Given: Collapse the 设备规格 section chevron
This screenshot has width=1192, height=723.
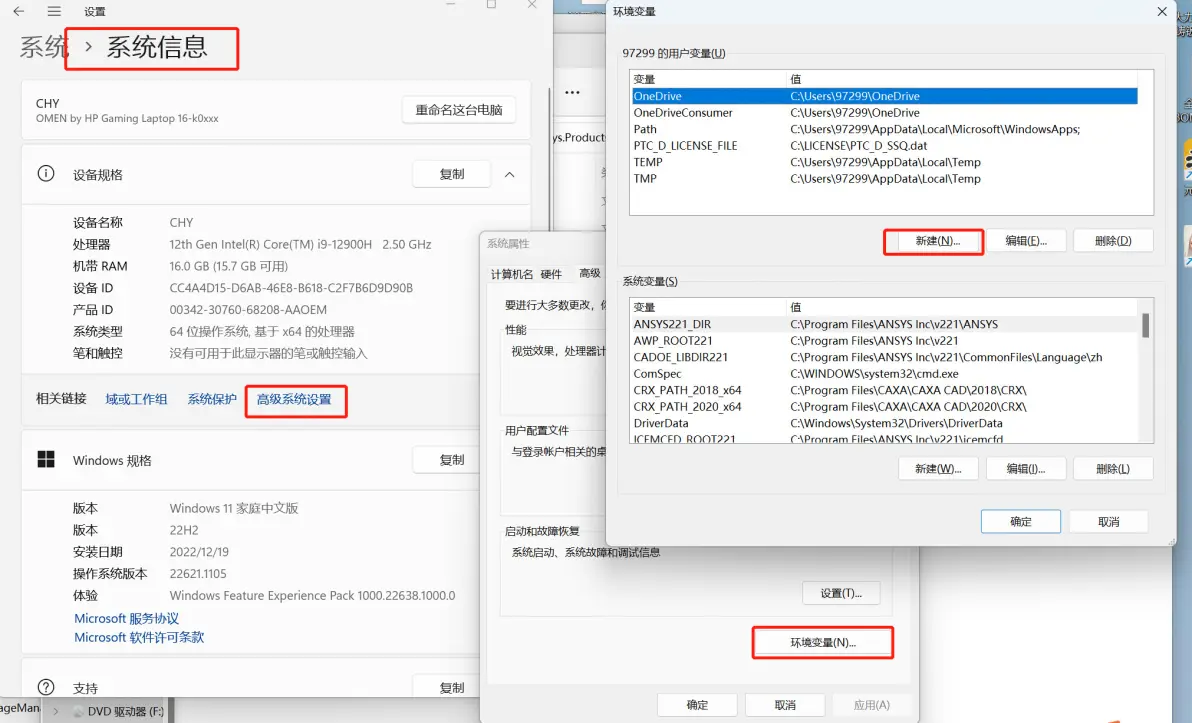Looking at the screenshot, I should [509, 175].
